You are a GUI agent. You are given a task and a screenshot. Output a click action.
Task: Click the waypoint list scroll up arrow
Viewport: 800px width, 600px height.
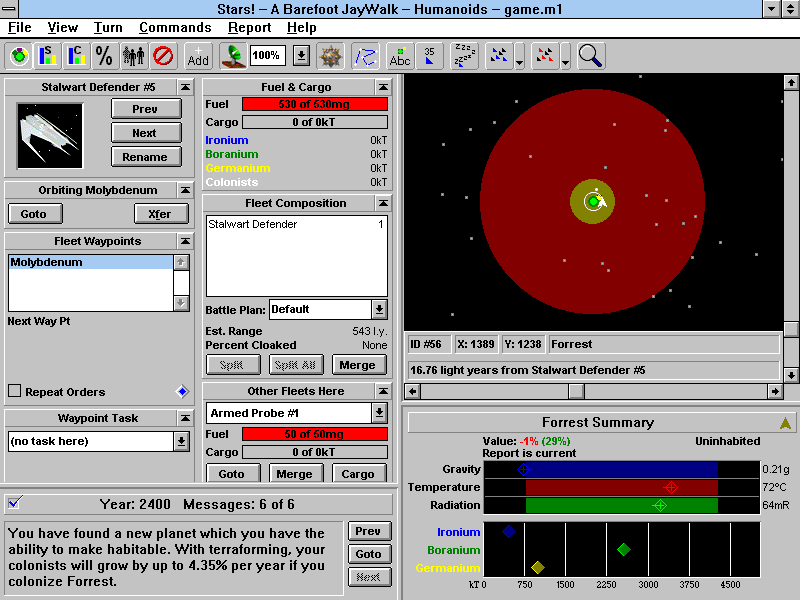[181, 263]
